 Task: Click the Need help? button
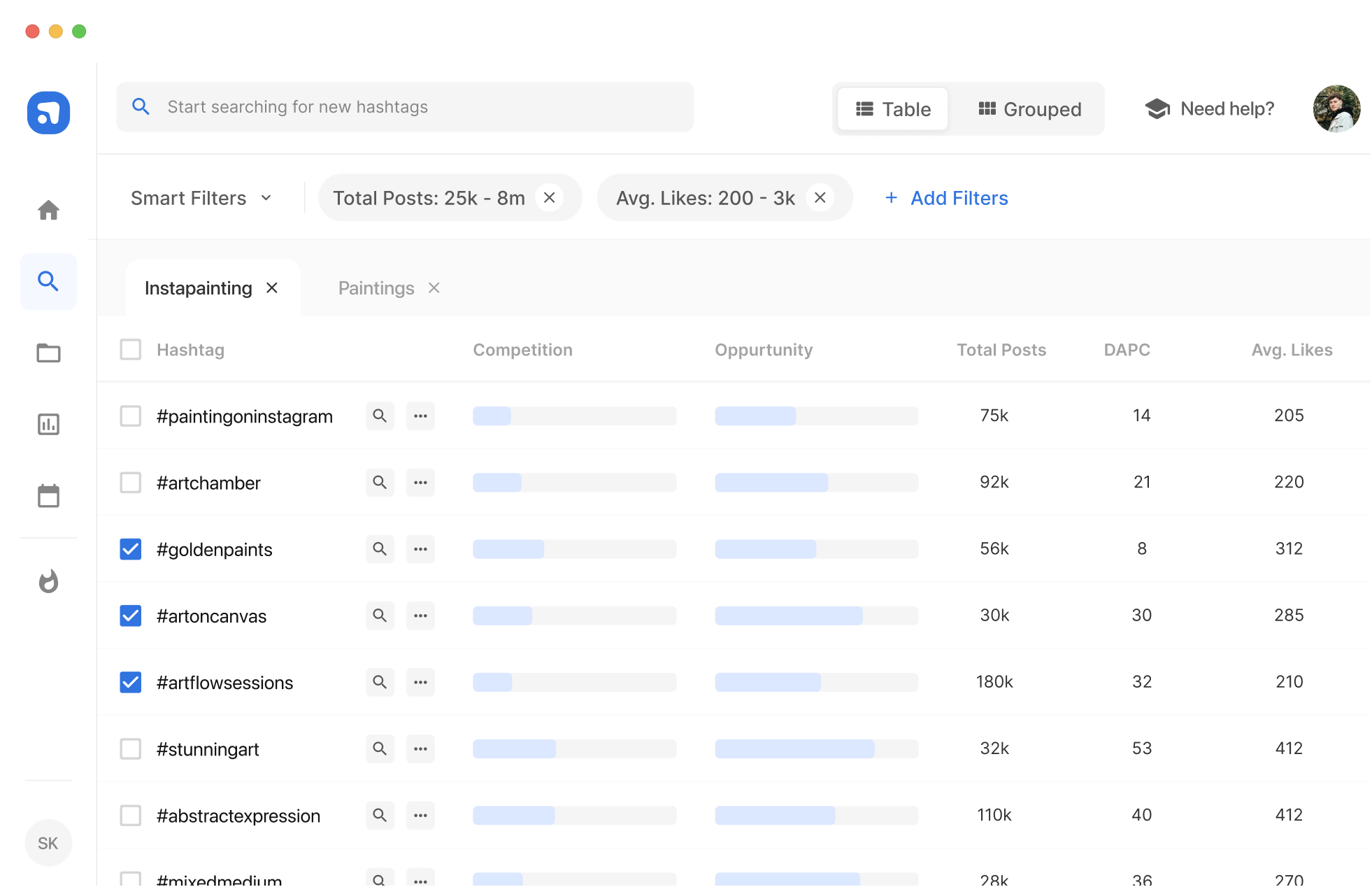coord(1210,109)
